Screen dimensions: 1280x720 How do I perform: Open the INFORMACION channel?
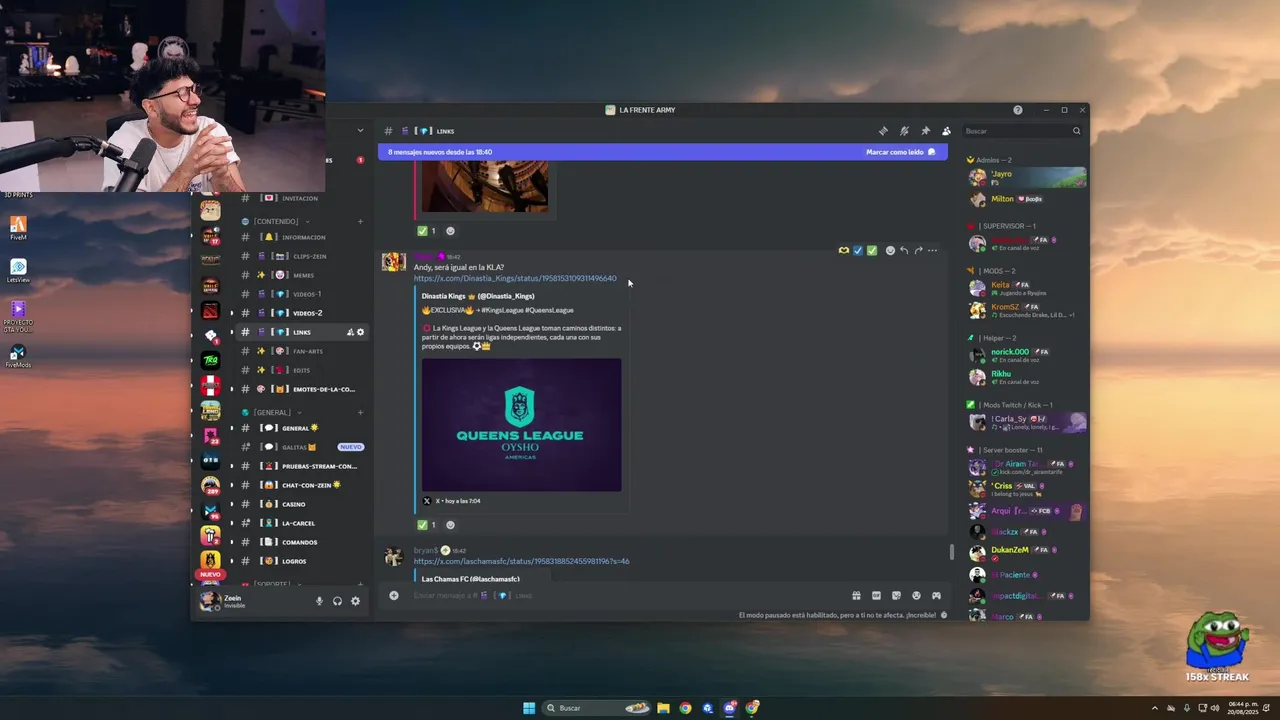click(302, 237)
